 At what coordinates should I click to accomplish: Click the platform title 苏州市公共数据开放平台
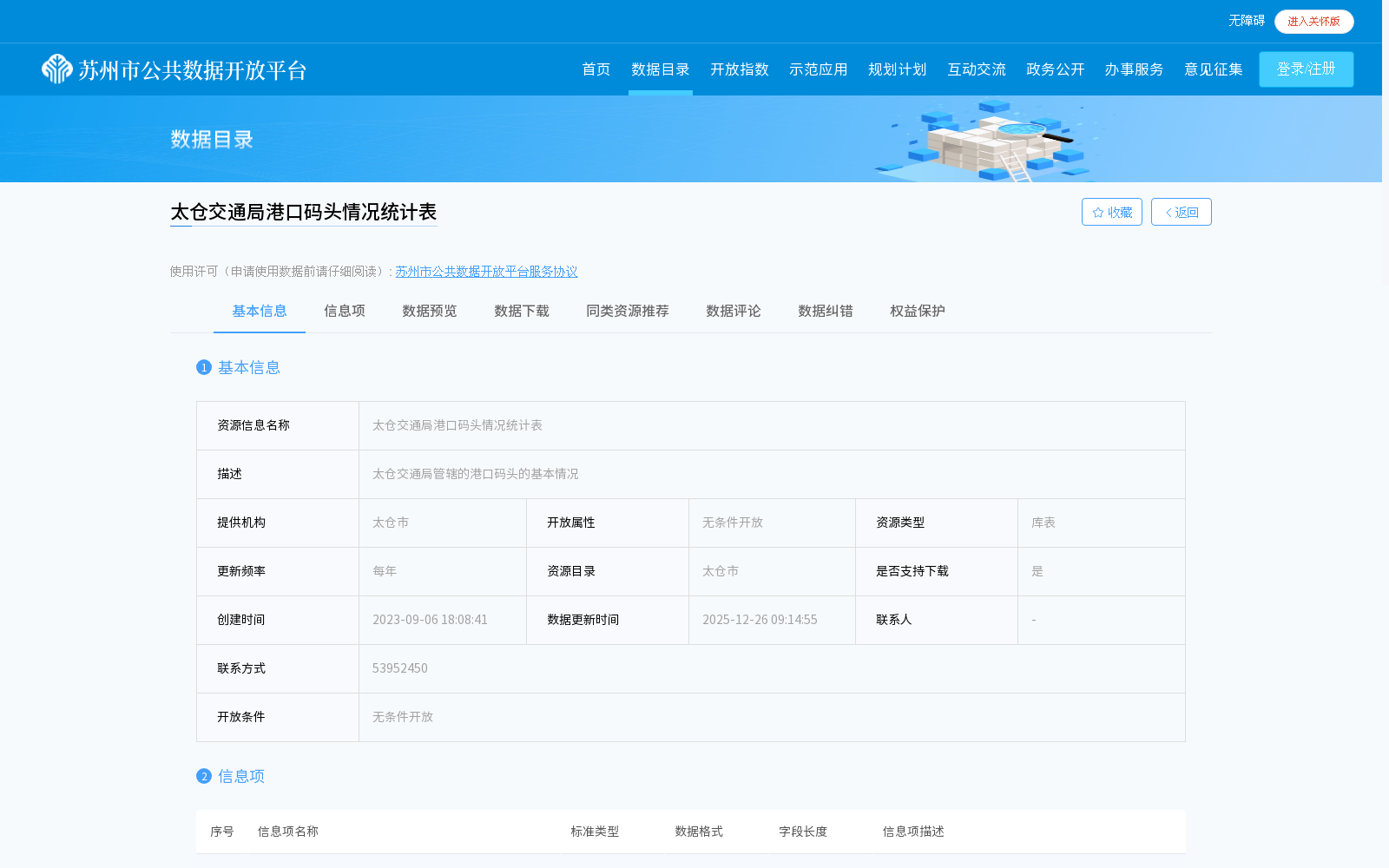coord(193,70)
